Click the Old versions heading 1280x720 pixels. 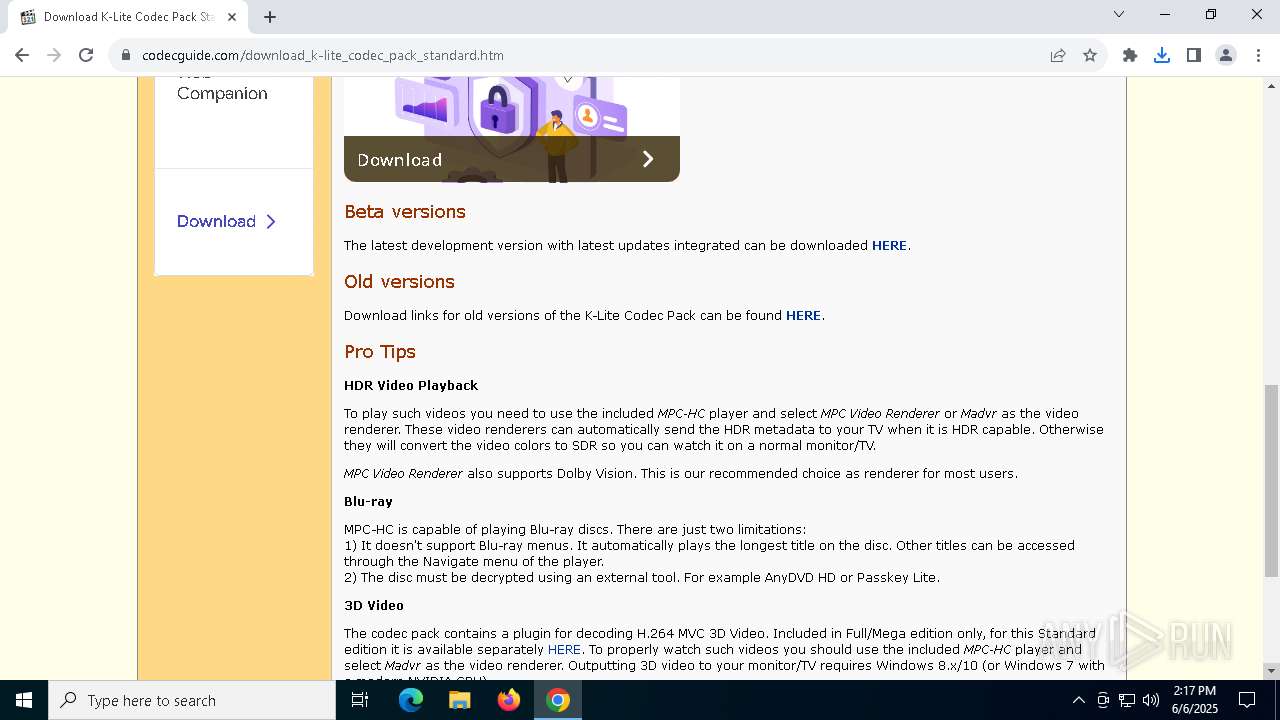click(399, 282)
